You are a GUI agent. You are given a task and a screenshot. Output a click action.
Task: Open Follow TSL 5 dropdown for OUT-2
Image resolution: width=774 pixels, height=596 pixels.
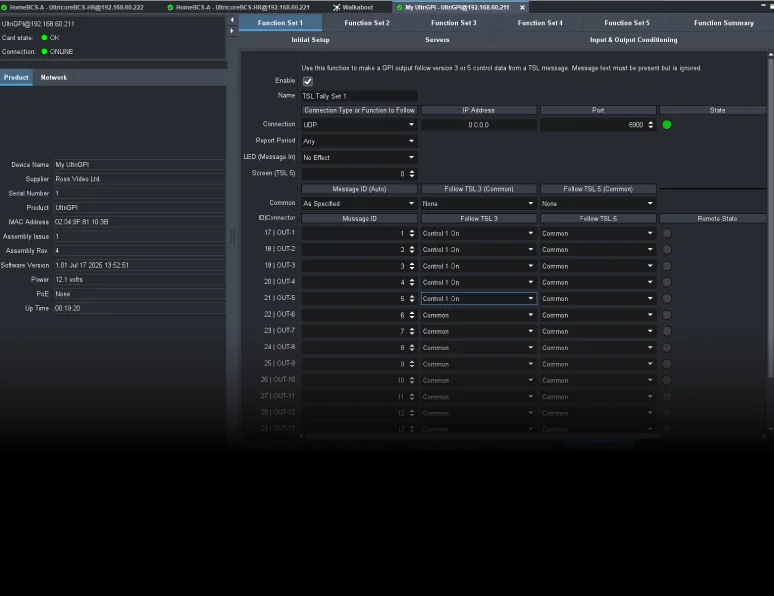click(598, 249)
